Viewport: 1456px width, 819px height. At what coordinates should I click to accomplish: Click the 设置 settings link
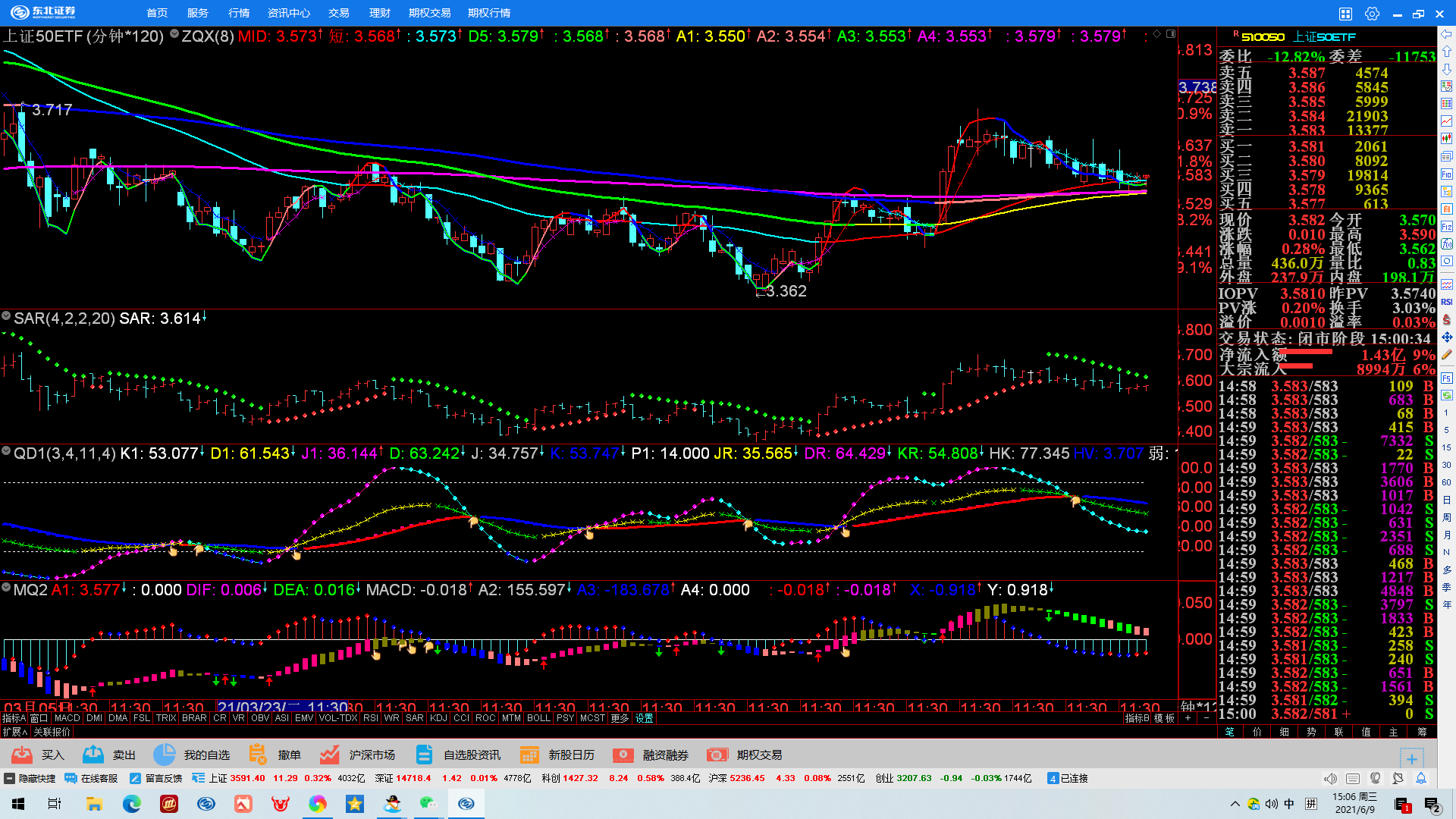click(x=645, y=718)
